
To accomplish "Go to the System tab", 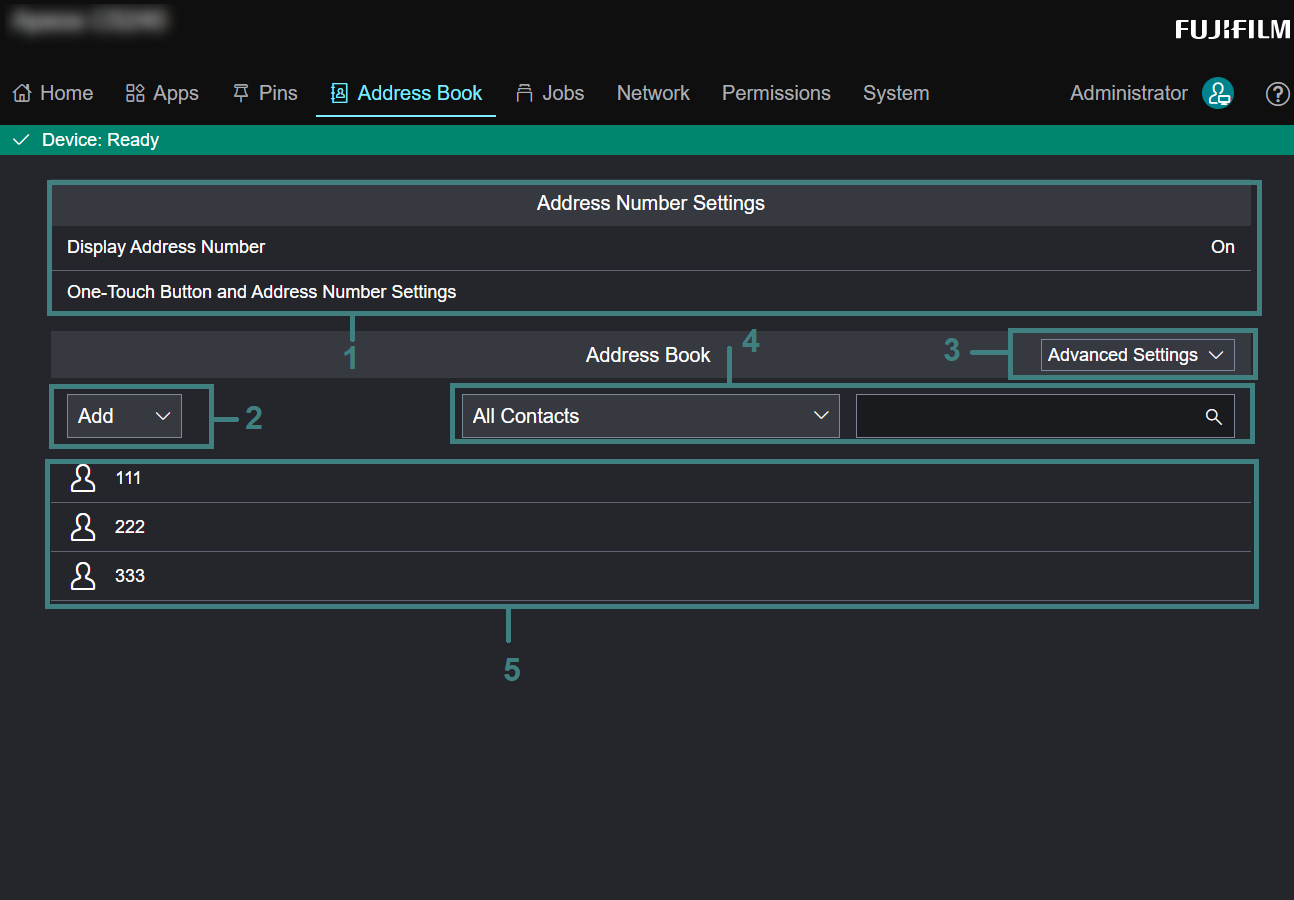I will click(896, 93).
